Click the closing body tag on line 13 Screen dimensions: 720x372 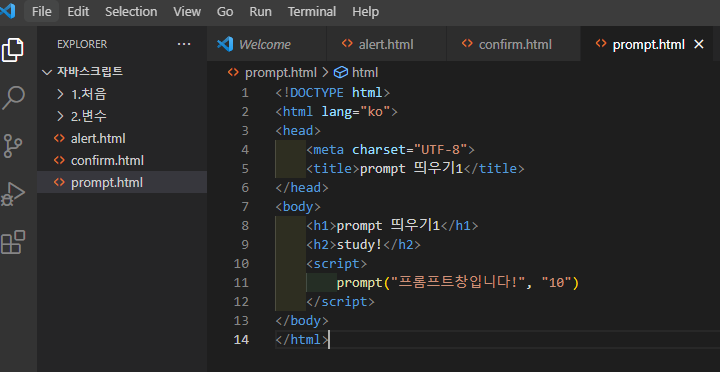pyautogui.click(x=302, y=321)
